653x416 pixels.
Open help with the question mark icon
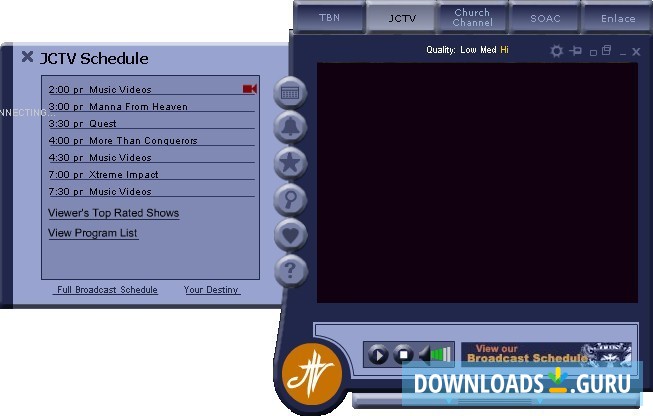tap(291, 271)
